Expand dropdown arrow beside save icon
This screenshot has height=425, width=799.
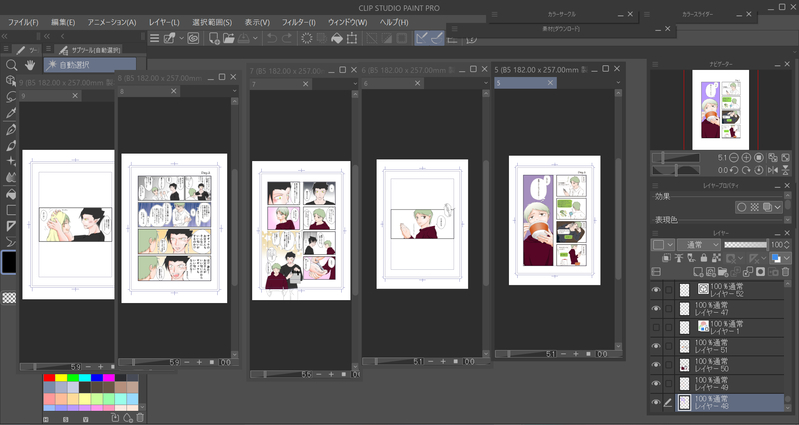[x=256, y=38]
